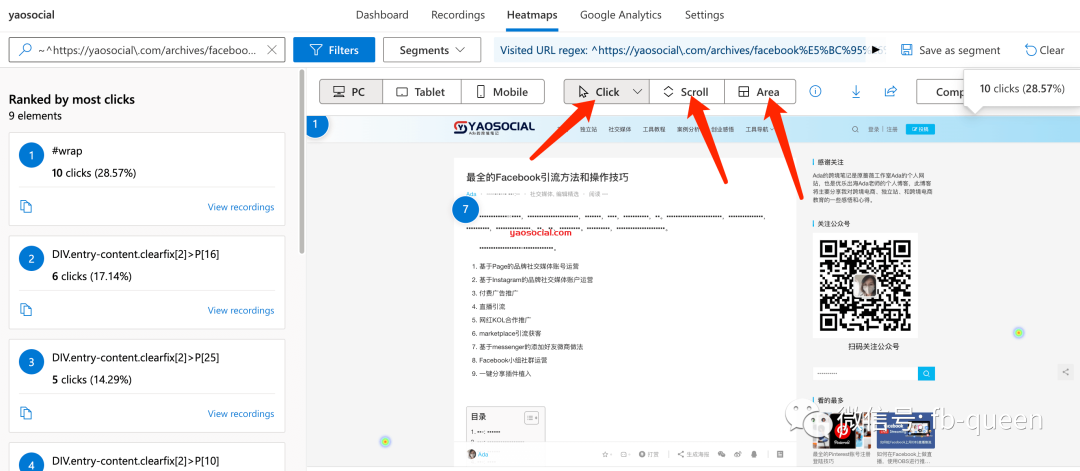Click the Pinterest article thumbnail
Viewport: 1080px width, 471px height.
(x=840, y=431)
